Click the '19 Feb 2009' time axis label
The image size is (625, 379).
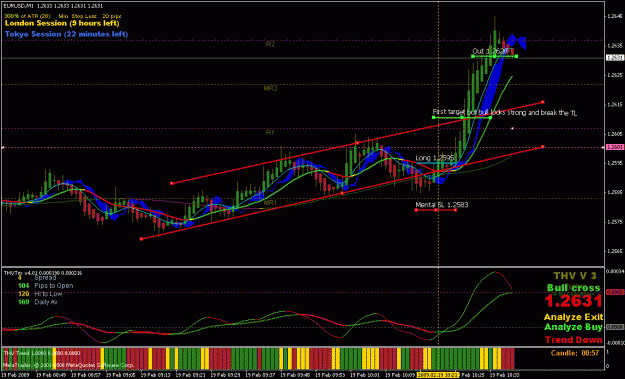[x=15, y=375]
